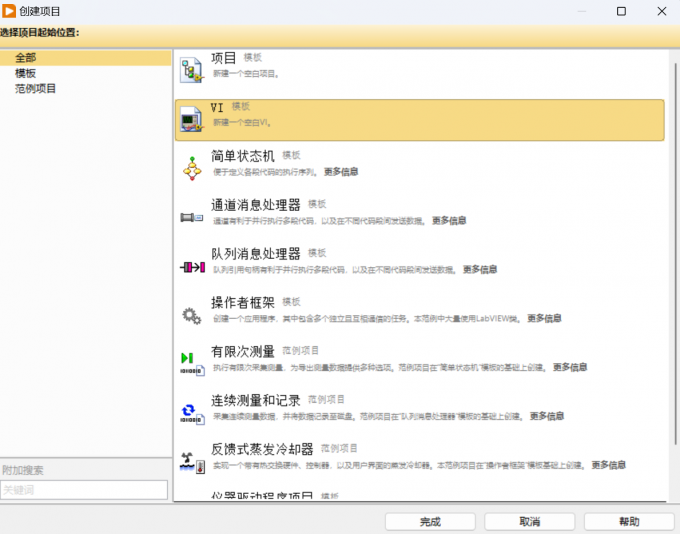Viewport: 680px width, 534px height.
Task: Select the 队列消息处理器 title text
Action: tap(256, 254)
